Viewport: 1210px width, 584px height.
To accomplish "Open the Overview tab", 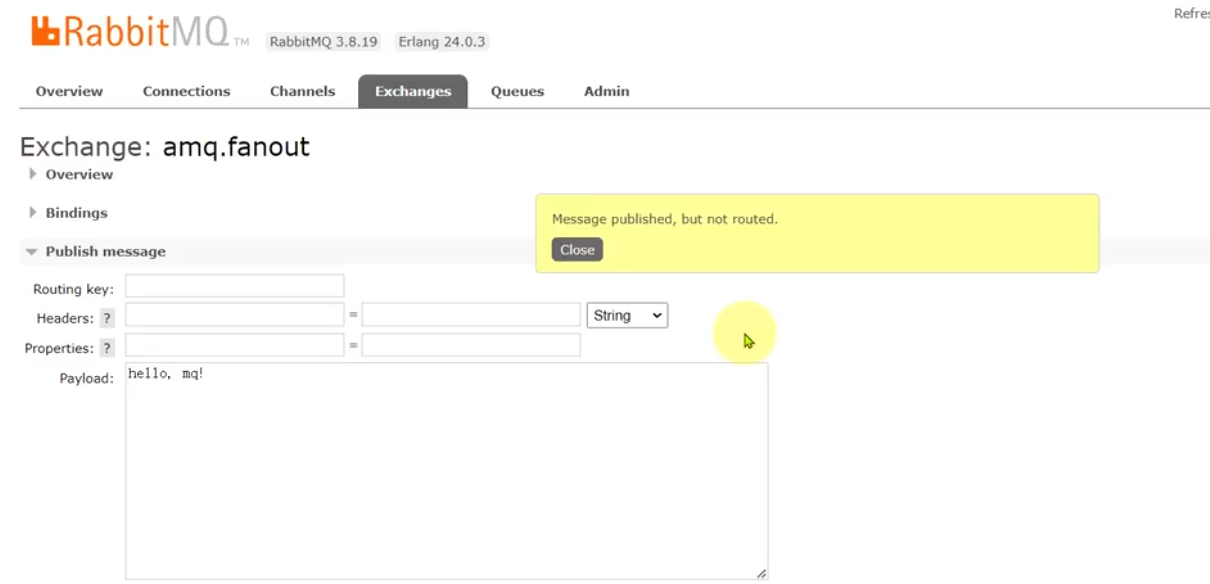I will tap(69, 91).
